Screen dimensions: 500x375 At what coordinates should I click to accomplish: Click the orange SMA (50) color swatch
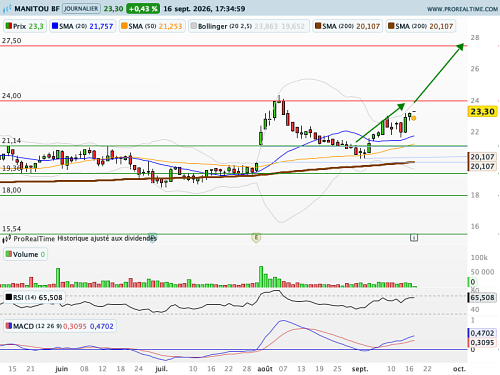[x=124, y=26]
